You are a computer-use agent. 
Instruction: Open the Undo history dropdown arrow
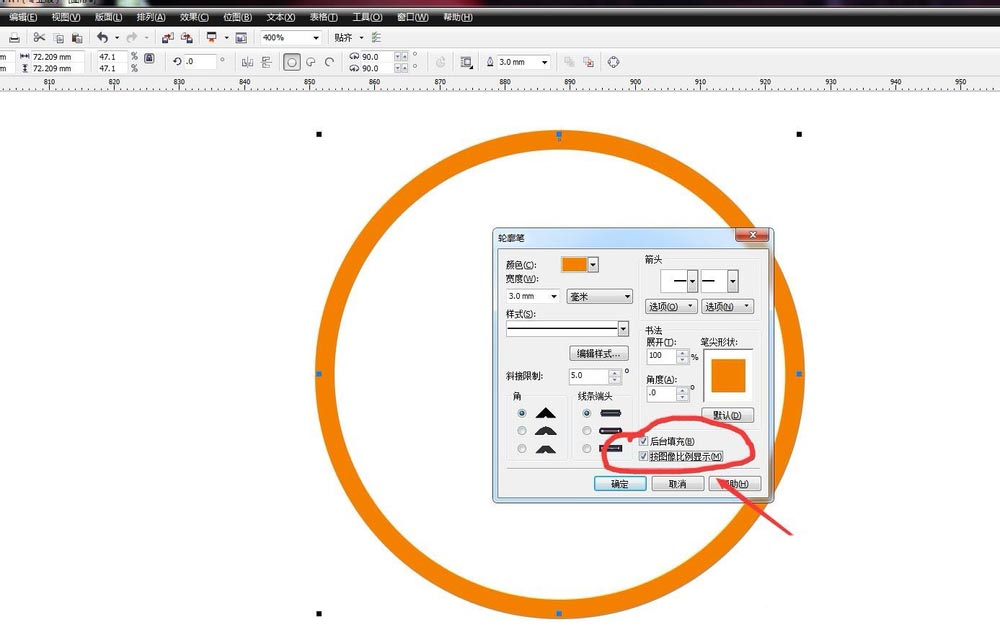(117, 38)
